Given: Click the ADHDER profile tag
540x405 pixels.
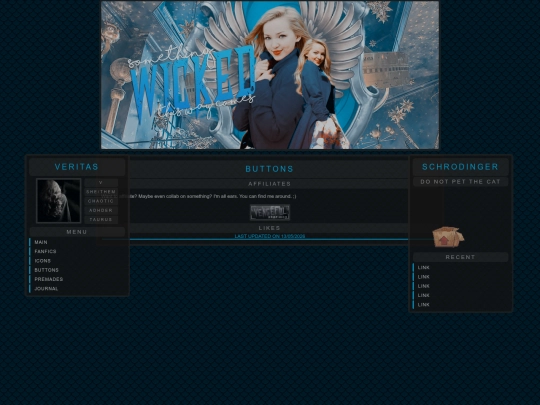Looking at the screenshot, I should (x=101, y=210).
